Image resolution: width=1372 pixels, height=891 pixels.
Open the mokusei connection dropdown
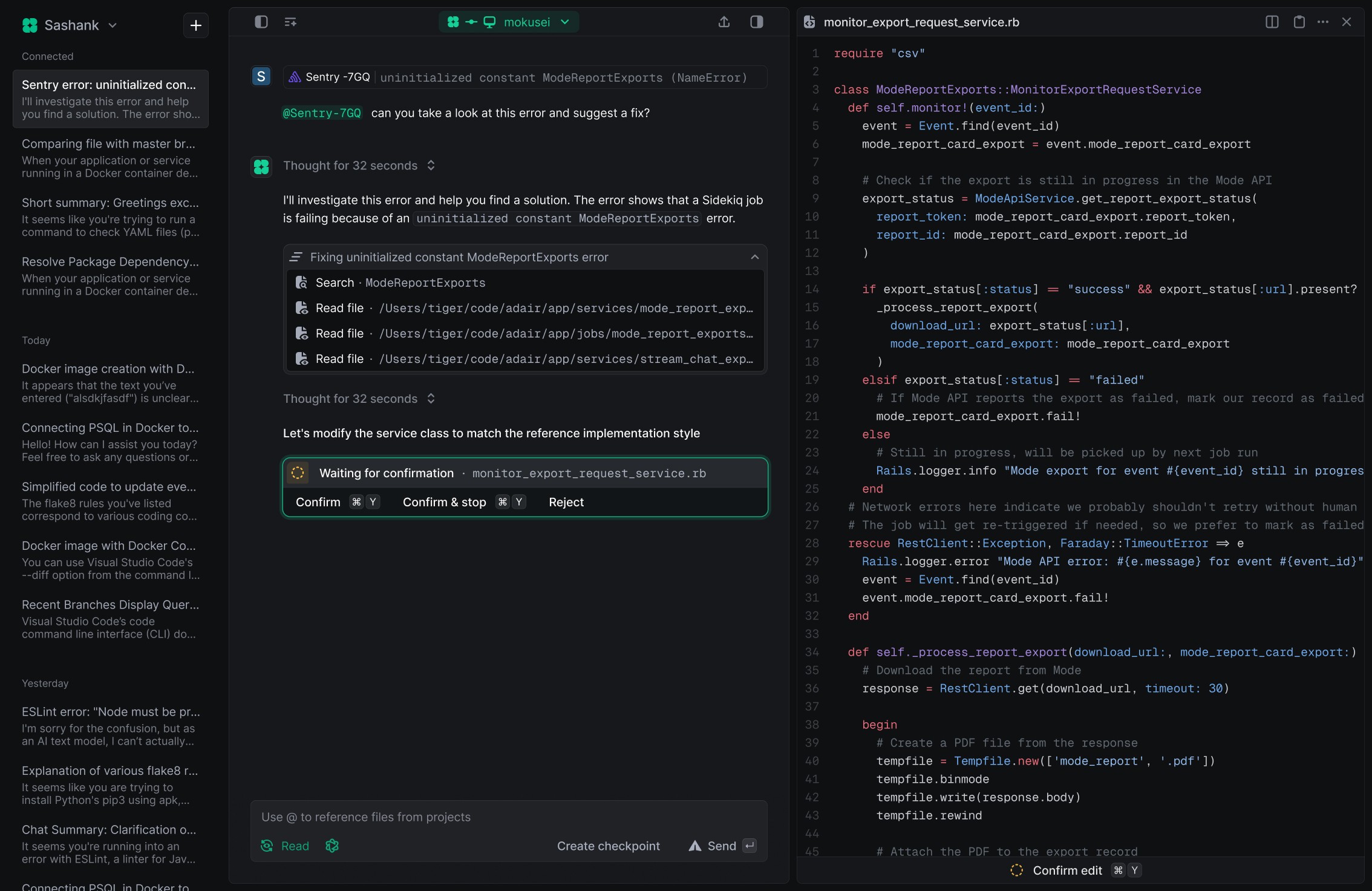pos(509,22)
